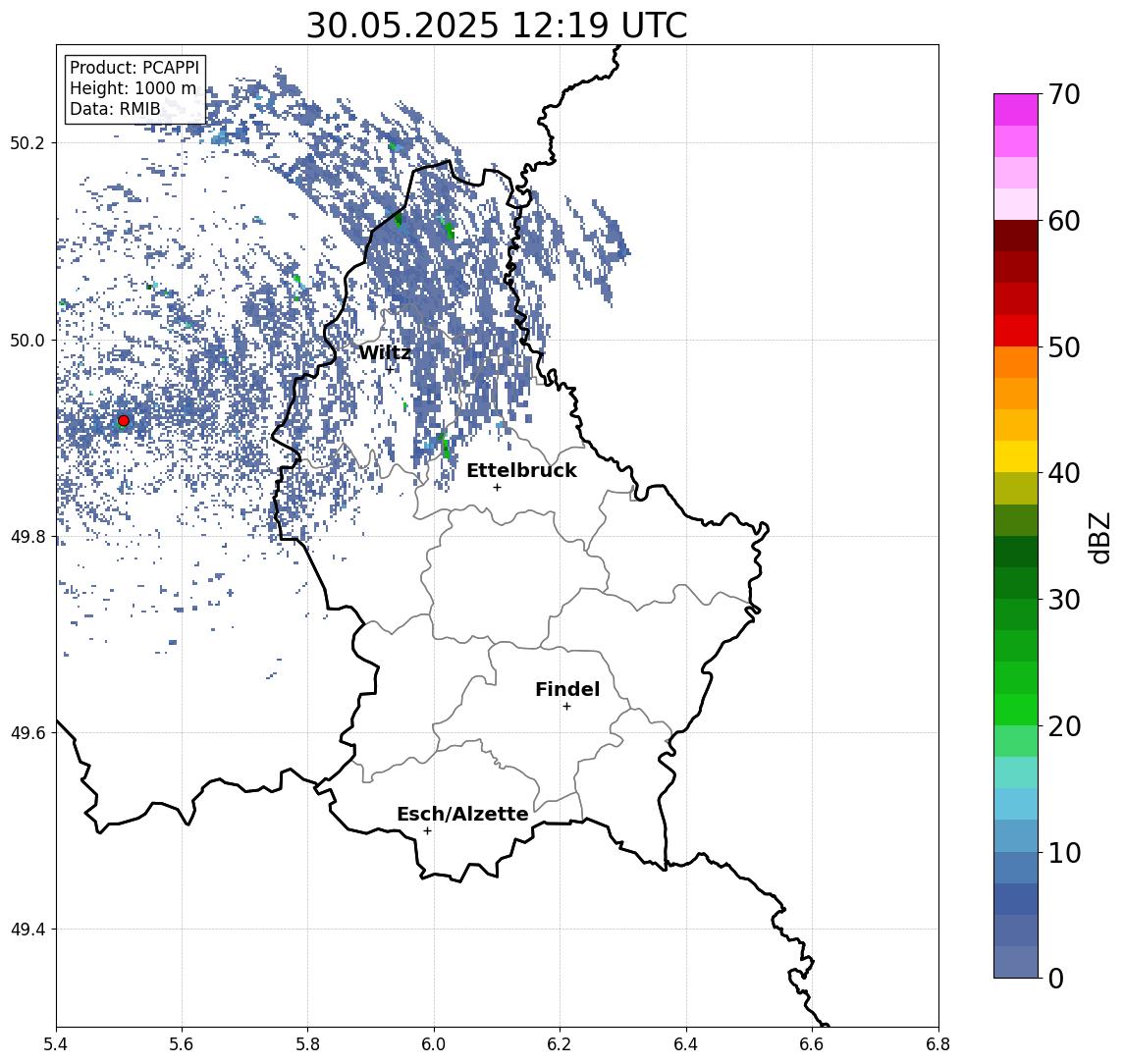Screen dimensions: 1124x1064
Task: Click the olive colorbar segment below 40
Action: pyautogui.click(x=1016, y=488)
